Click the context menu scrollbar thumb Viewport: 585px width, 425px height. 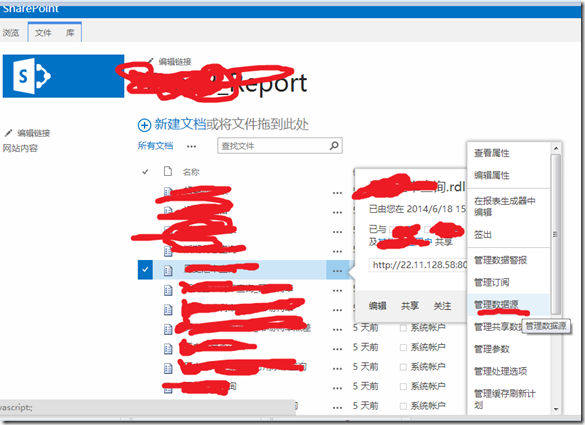(x=556, y=234)
